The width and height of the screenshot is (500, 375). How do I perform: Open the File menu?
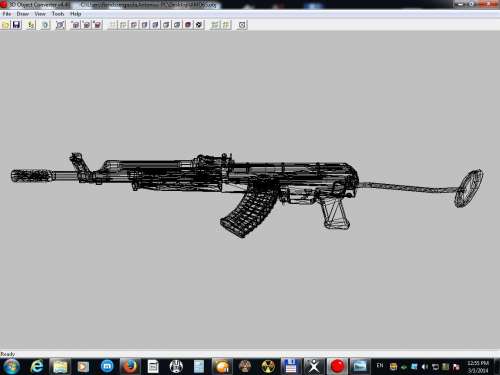click(7, 14)
